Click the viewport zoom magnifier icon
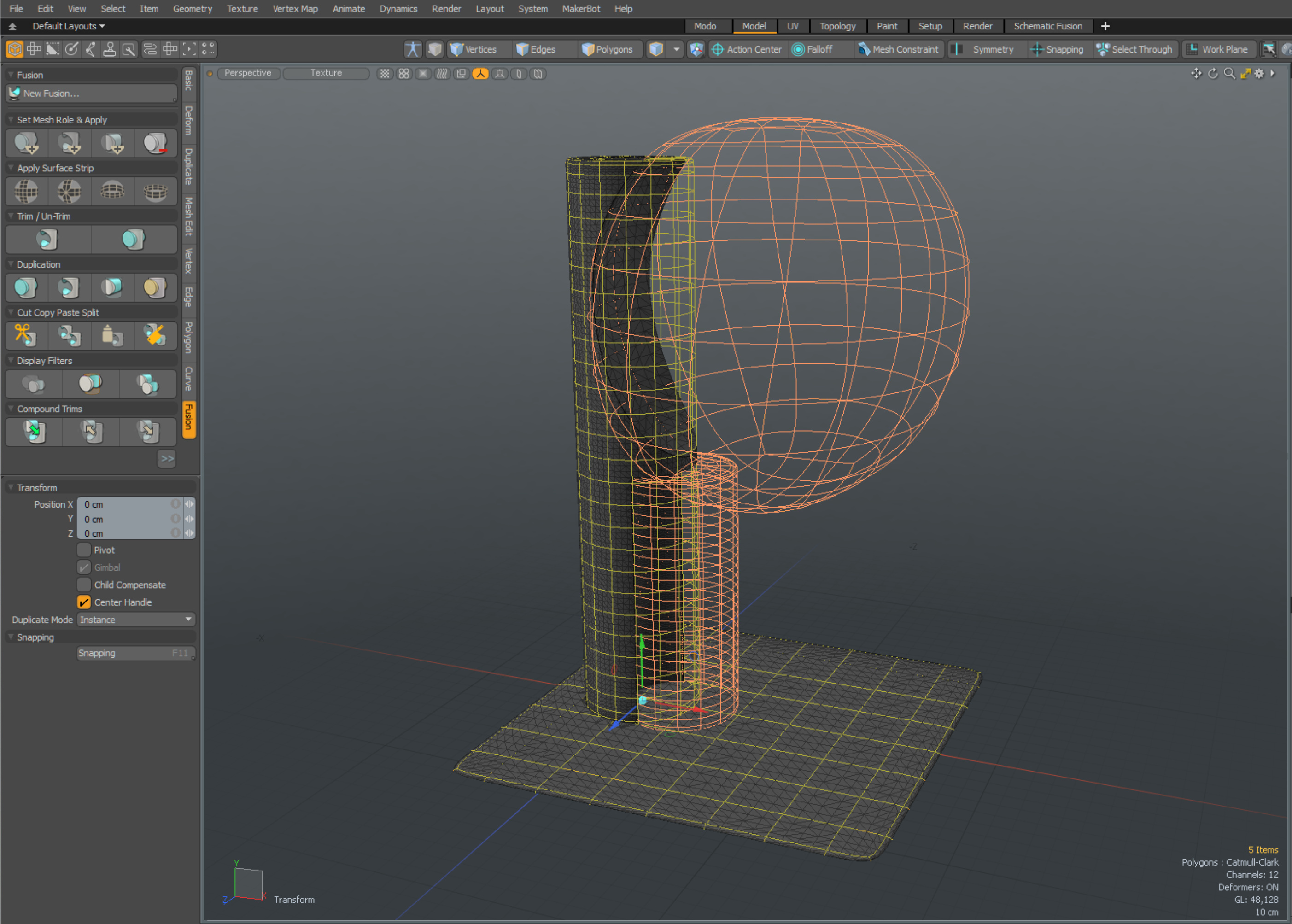The width and height of the screenshot is (1292, 924). tap(1229, 73)
